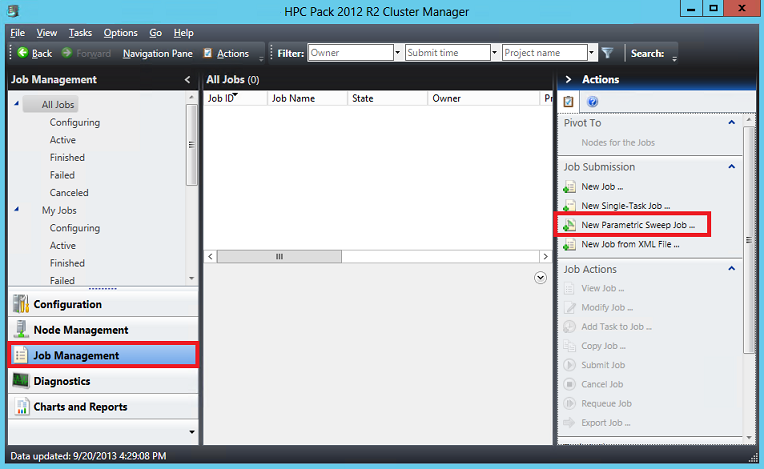Select Configuring under All Jobs
764x469 pixels.
tap(75, 122)
